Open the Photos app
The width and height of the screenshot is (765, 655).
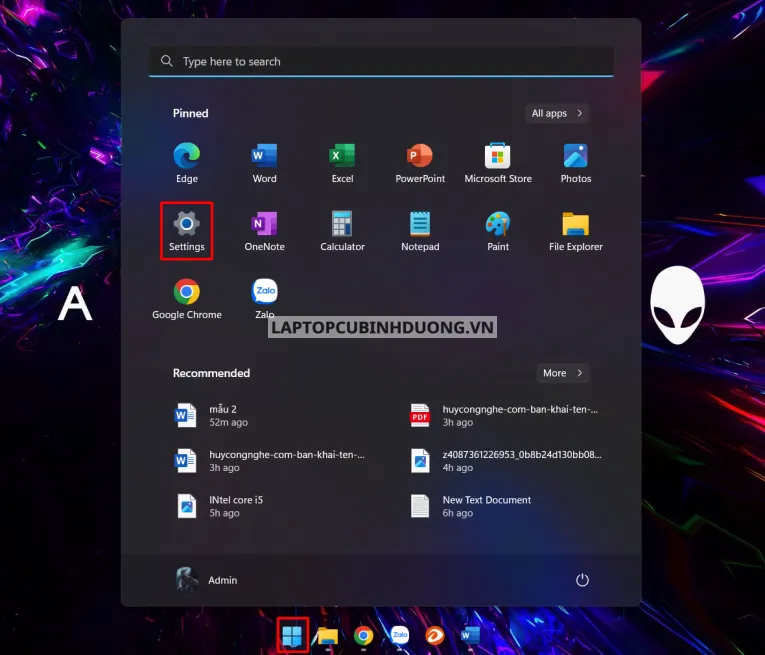coord(576,162)
